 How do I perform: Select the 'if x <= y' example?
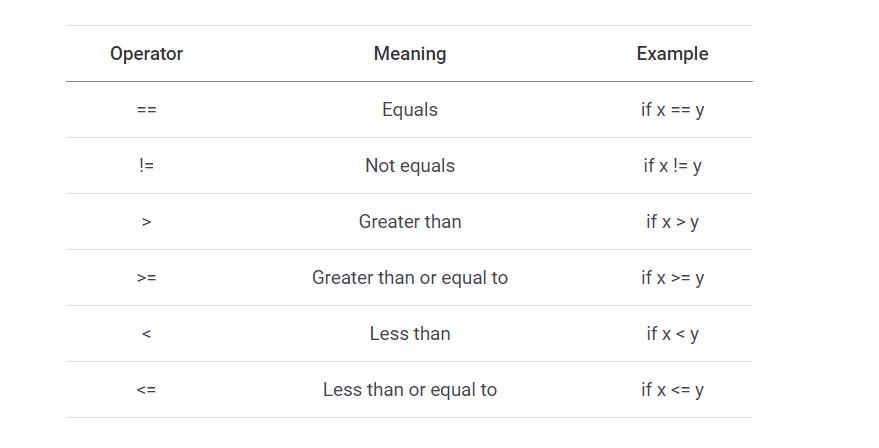click(x=672, y=390)
